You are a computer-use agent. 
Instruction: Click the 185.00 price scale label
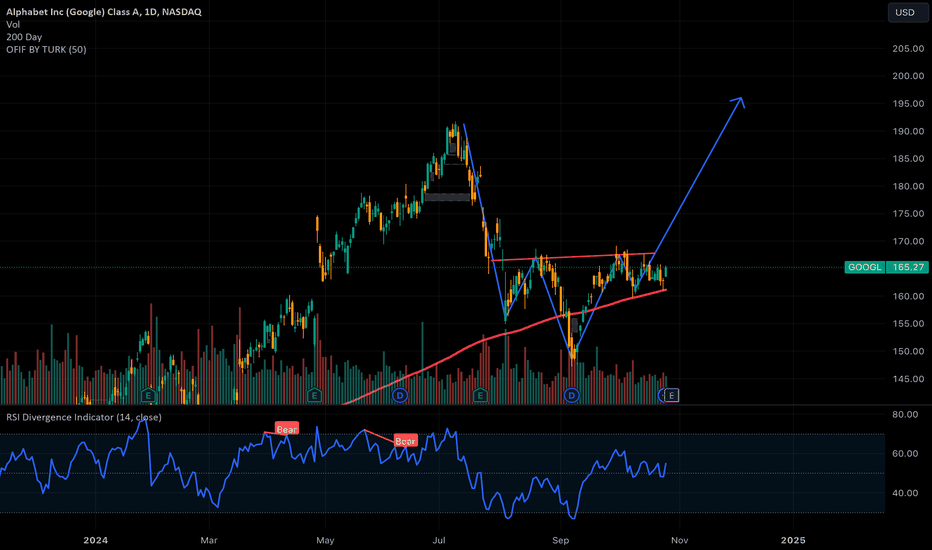pos(908,158)
